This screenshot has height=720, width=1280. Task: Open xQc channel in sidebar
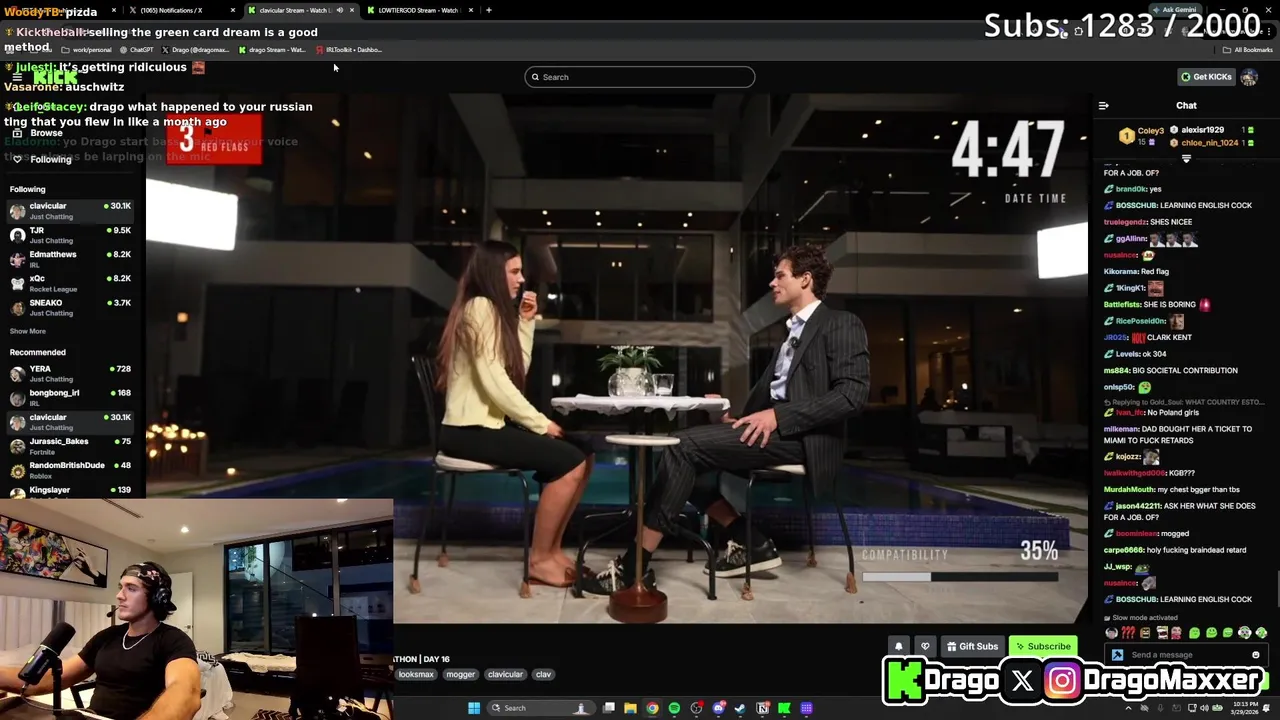pos(70,283)
